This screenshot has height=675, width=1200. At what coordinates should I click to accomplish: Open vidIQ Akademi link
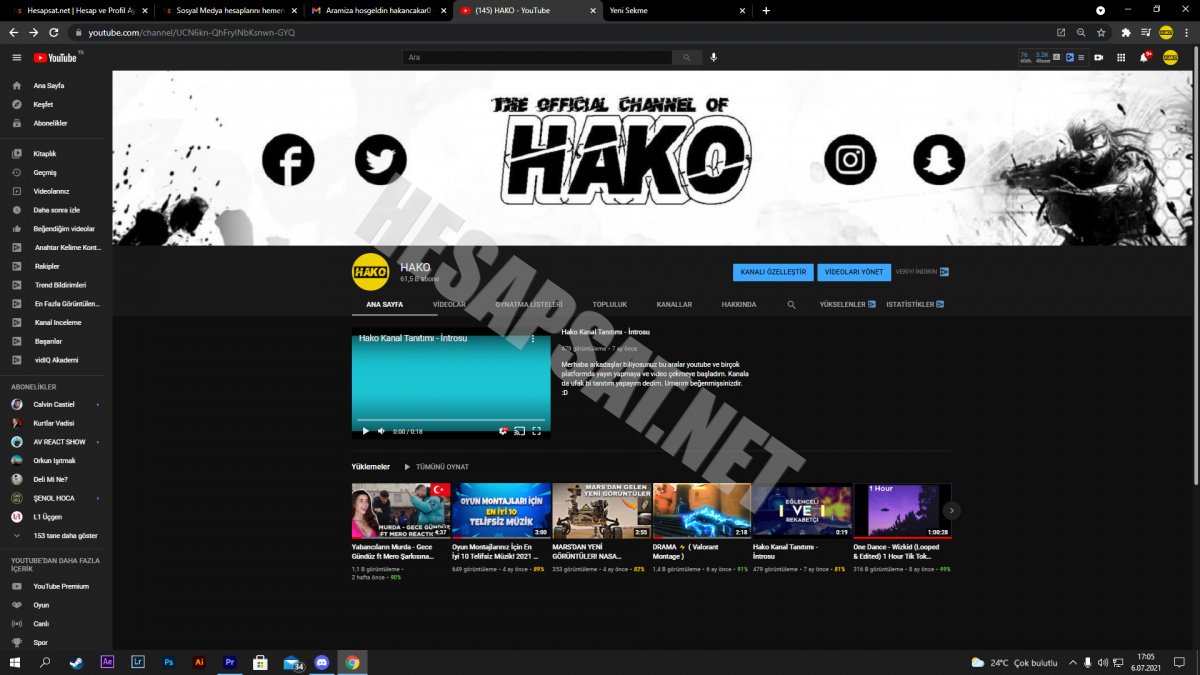pyautogui.click(x=56, y=360)
